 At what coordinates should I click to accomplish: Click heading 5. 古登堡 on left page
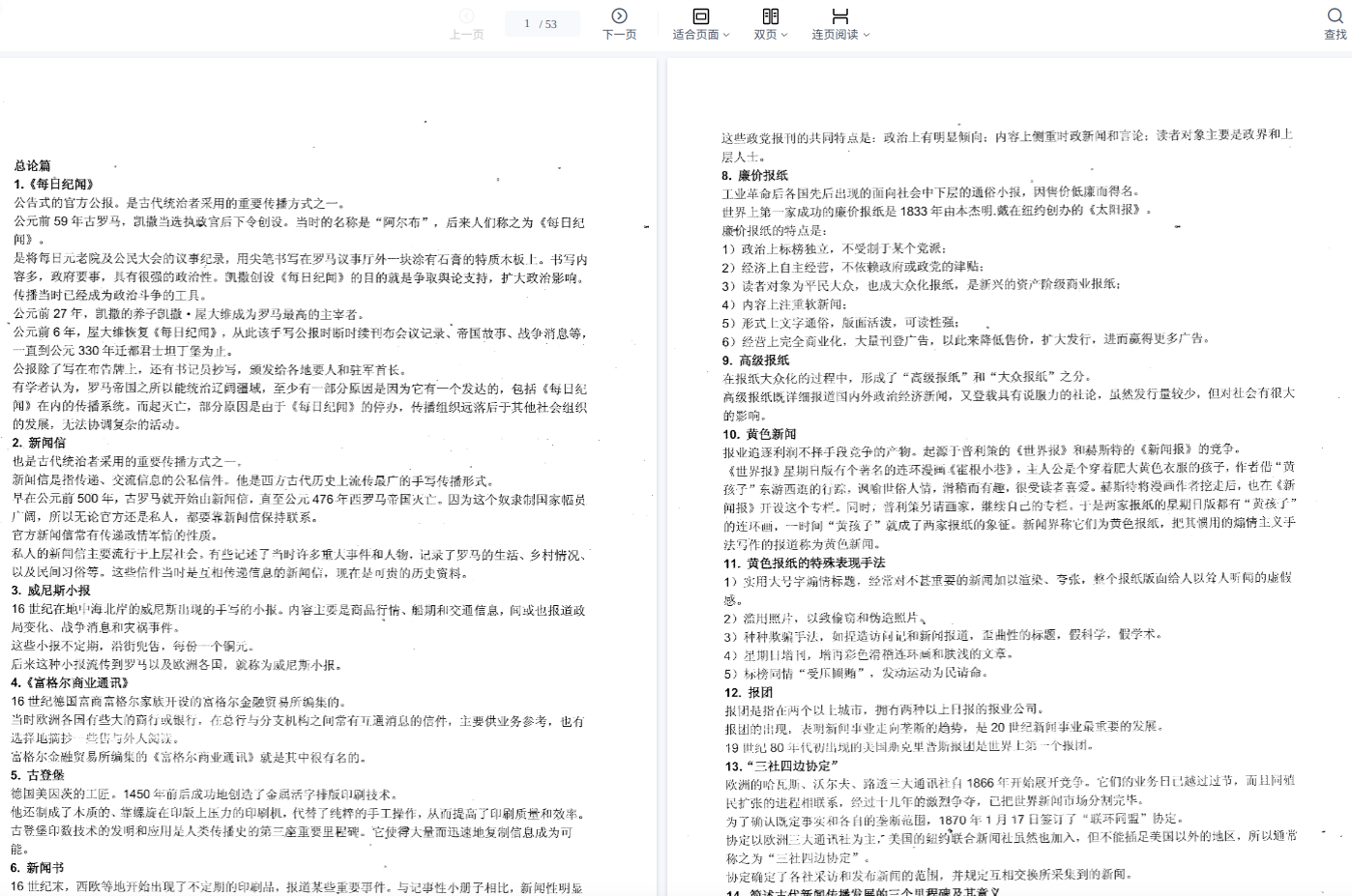point(38,774)
